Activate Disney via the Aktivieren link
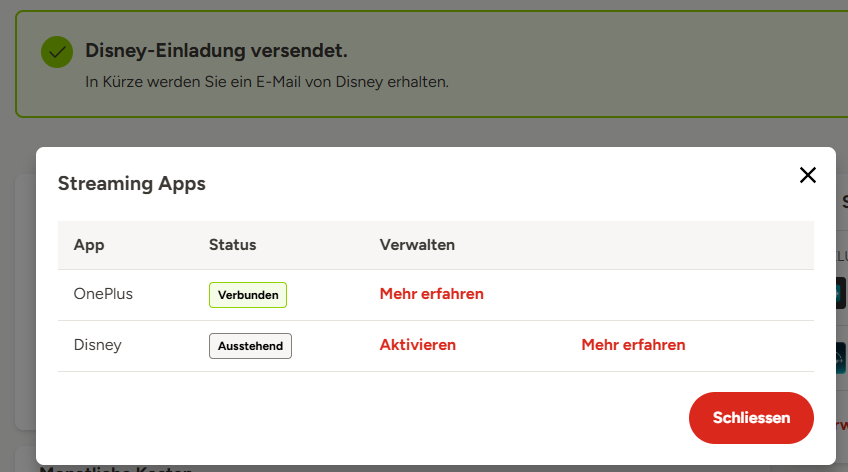 [x=417, y=345]
